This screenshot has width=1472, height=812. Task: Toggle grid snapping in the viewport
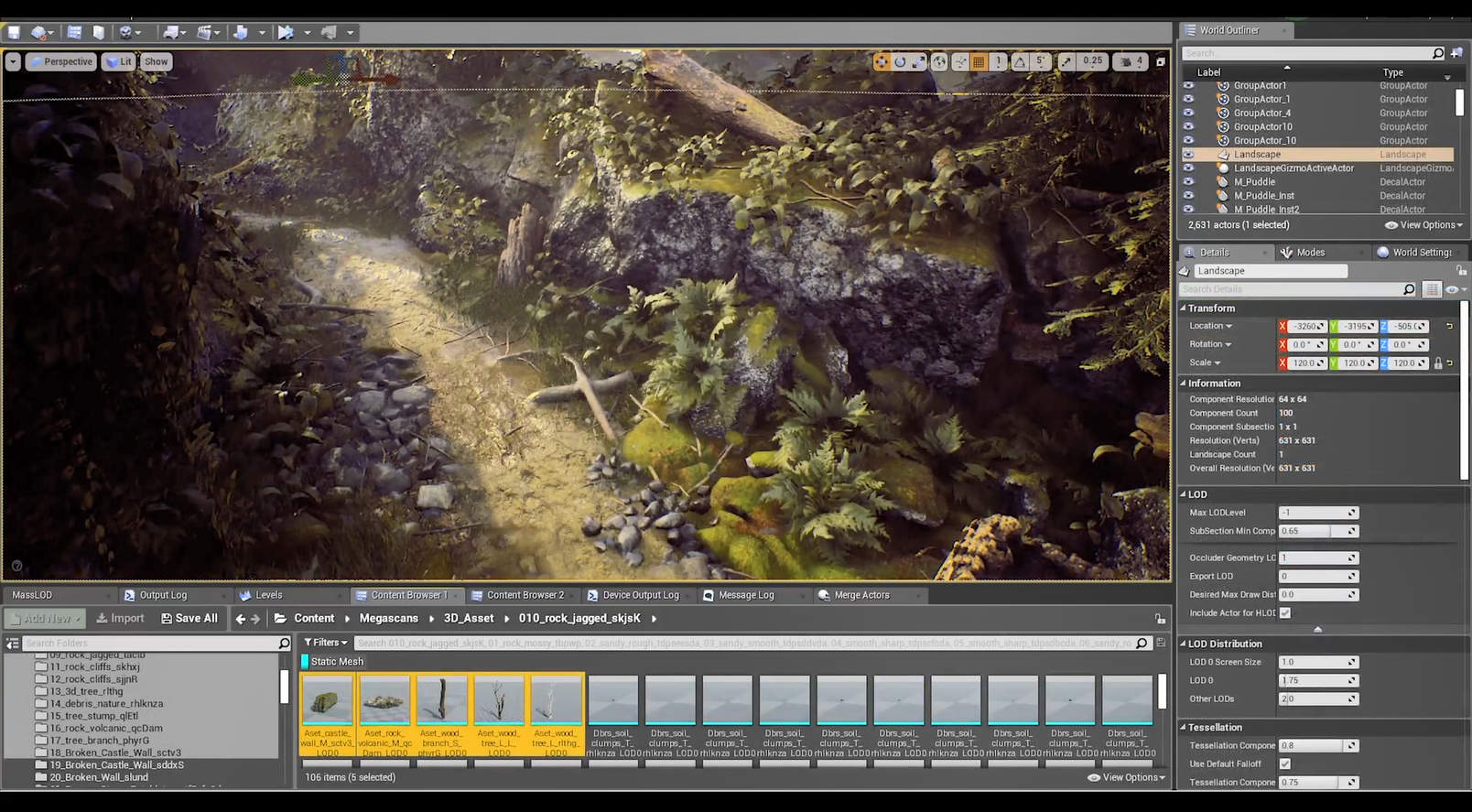[x=979, y=61]
